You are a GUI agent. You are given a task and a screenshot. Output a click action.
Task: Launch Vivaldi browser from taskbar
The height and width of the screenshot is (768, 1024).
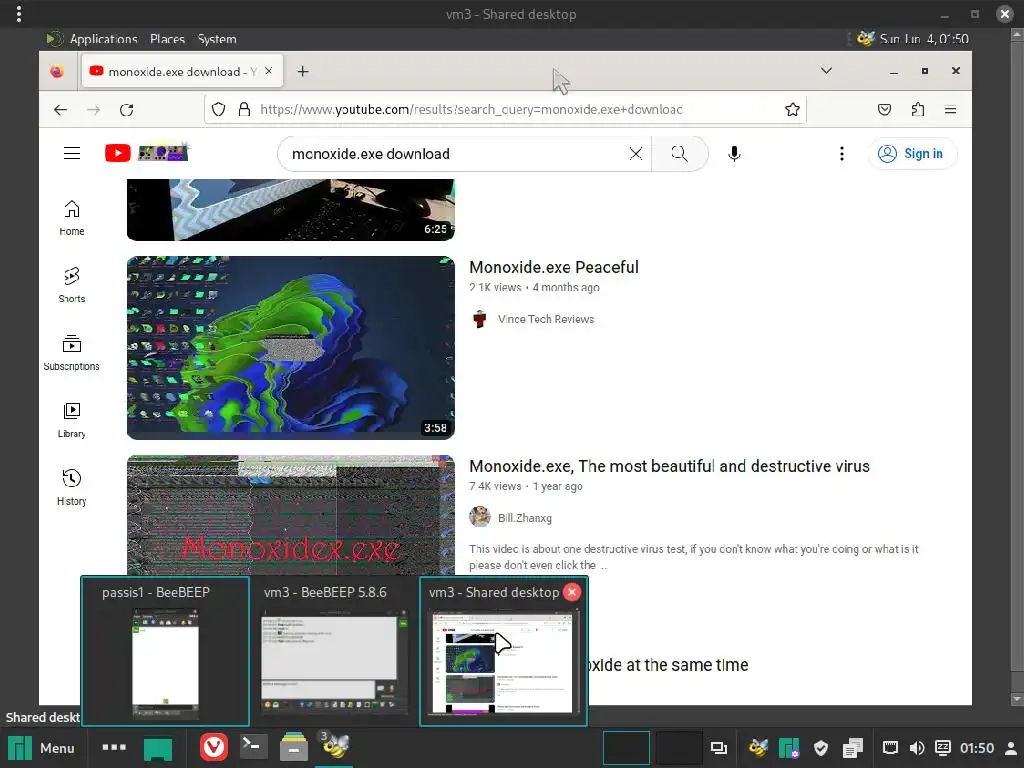point(214,747)
